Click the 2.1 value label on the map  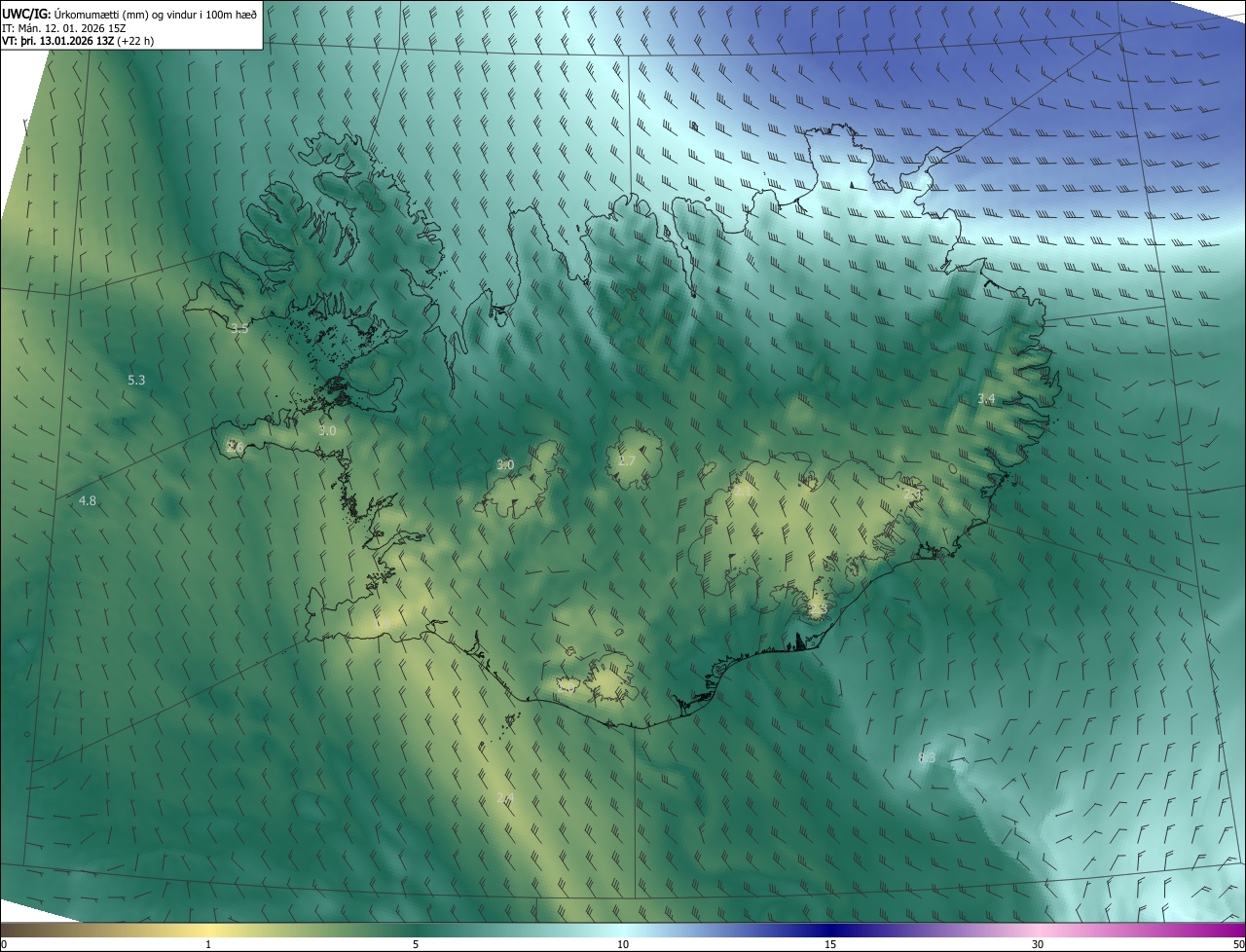click(x=743, y=493)
